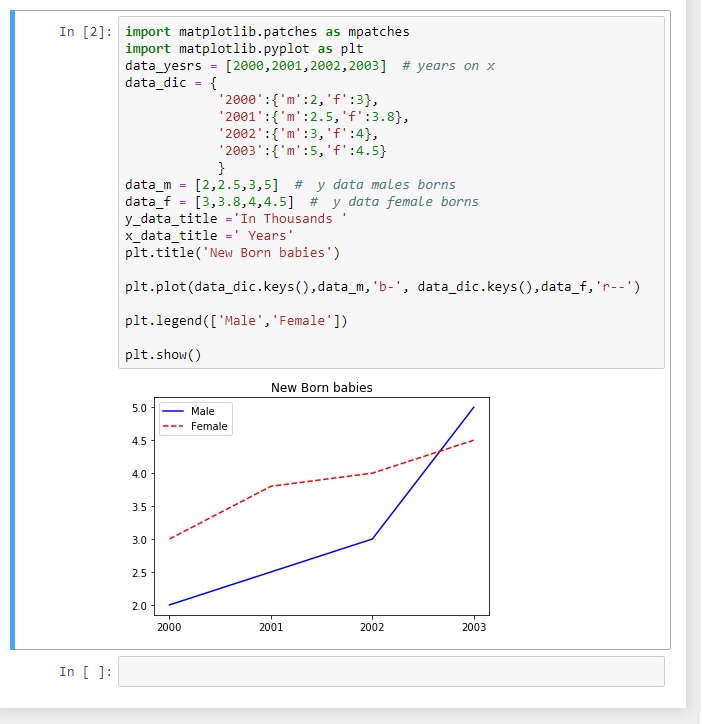Click the '2002' x-axis tick label
Viewport: 702px width, 724px height.
[372, 627]
